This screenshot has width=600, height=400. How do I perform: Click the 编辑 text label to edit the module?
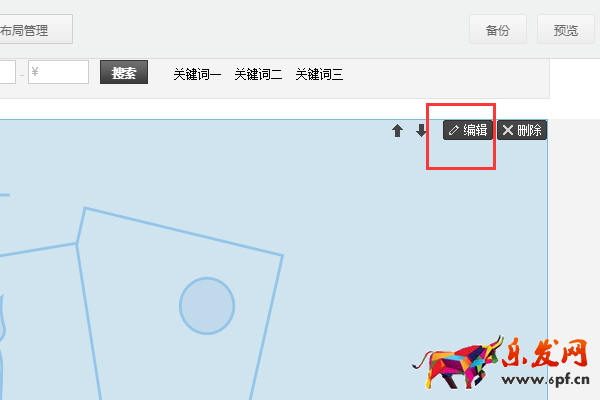coord(475,130)
